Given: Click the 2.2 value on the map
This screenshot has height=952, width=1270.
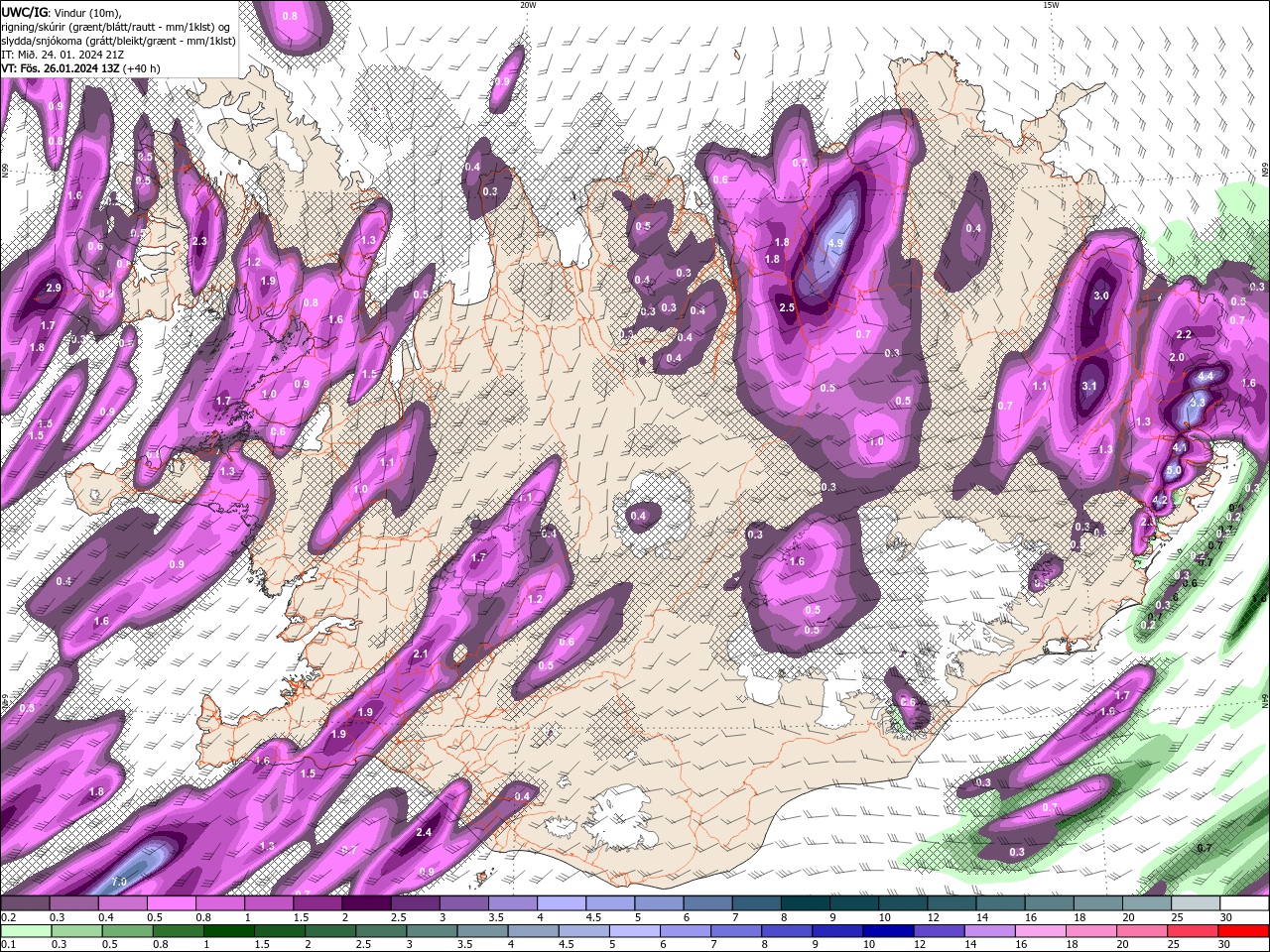Looking at the screenshot, I should (1183, 335).
